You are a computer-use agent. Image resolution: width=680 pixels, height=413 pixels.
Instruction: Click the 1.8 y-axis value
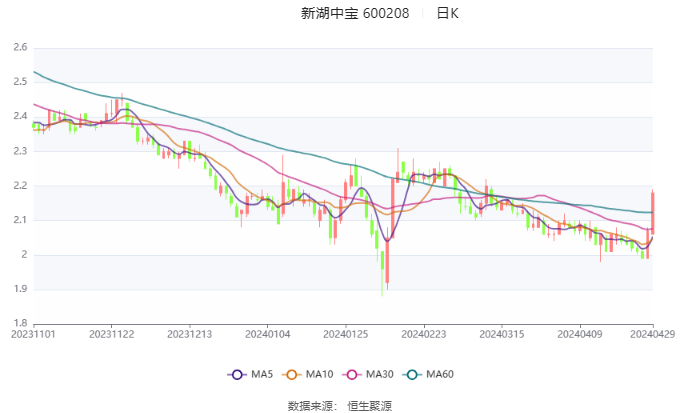tap(20, 323)
